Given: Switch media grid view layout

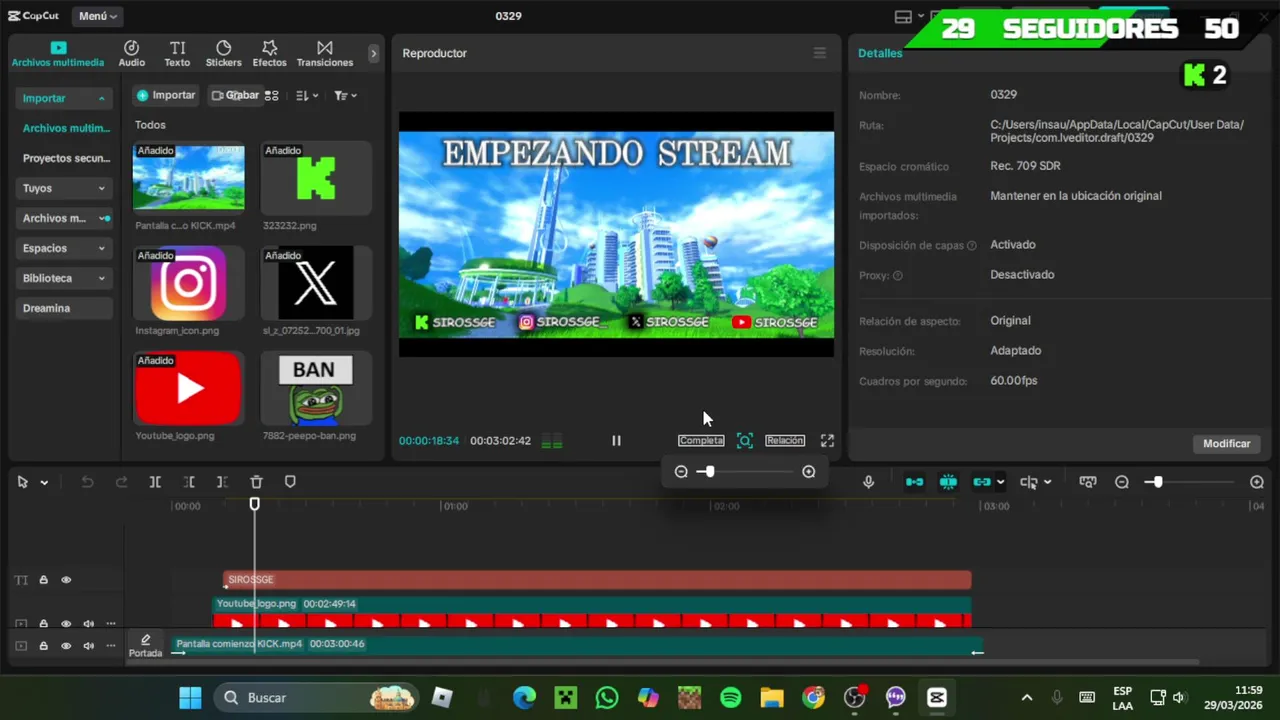Looking at the screenshot, I should [x=271, y=96].
